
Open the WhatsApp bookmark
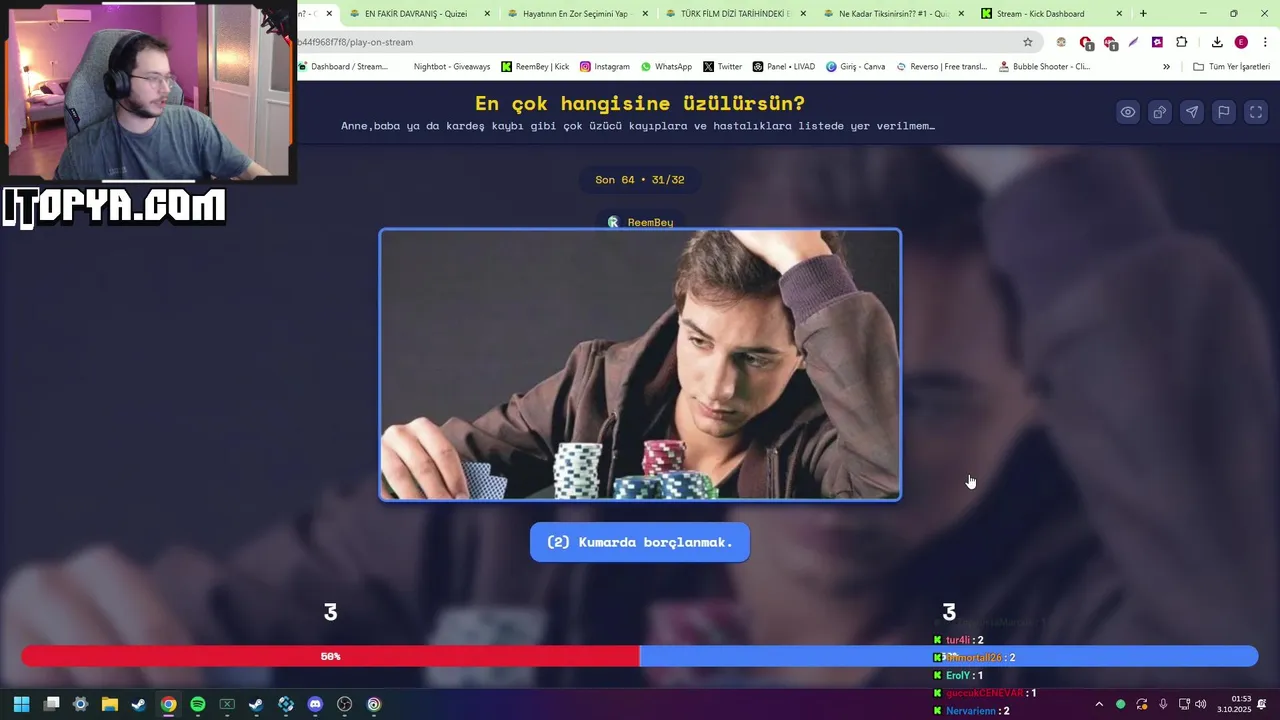point(666,67)
